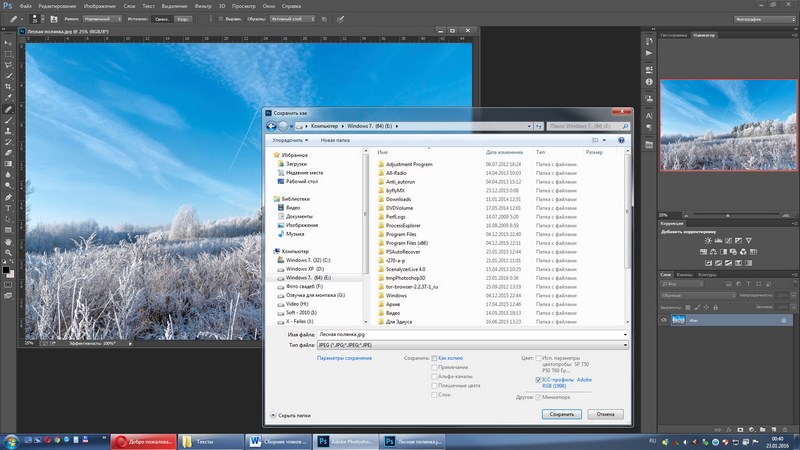Image resolution: width=800 pixels, height=450 pixels.
Task: Click the brush panel toggle icon in options bar
Action: 54,19
